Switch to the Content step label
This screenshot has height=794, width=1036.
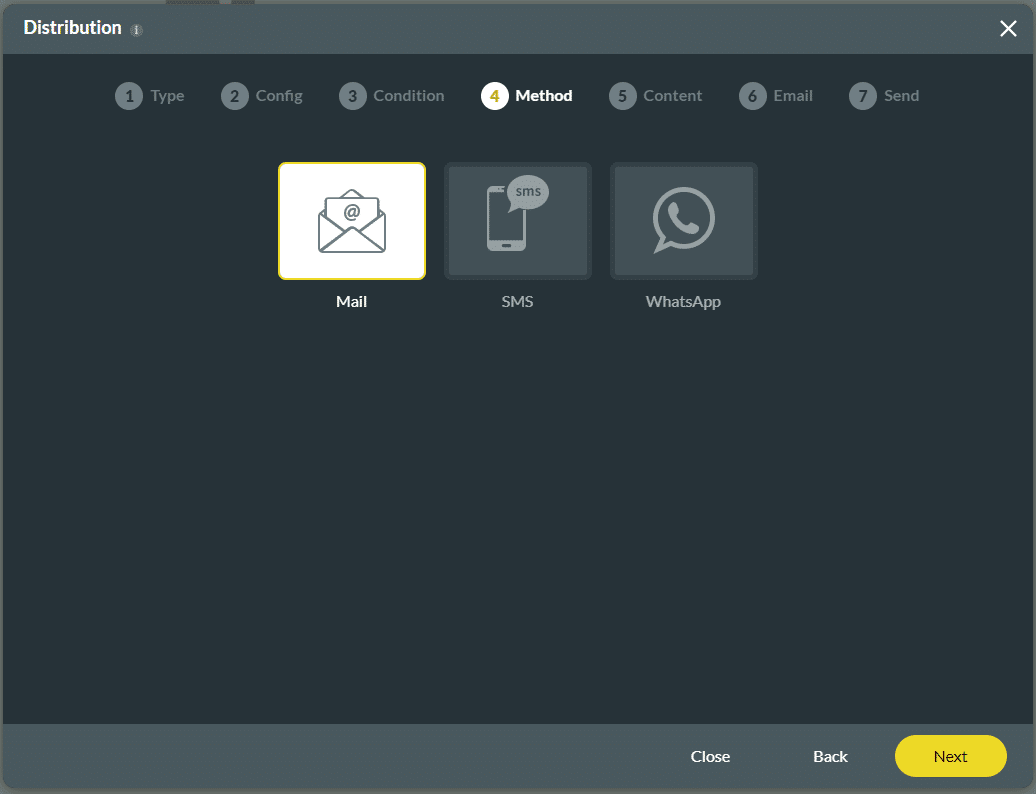point(672,96)
